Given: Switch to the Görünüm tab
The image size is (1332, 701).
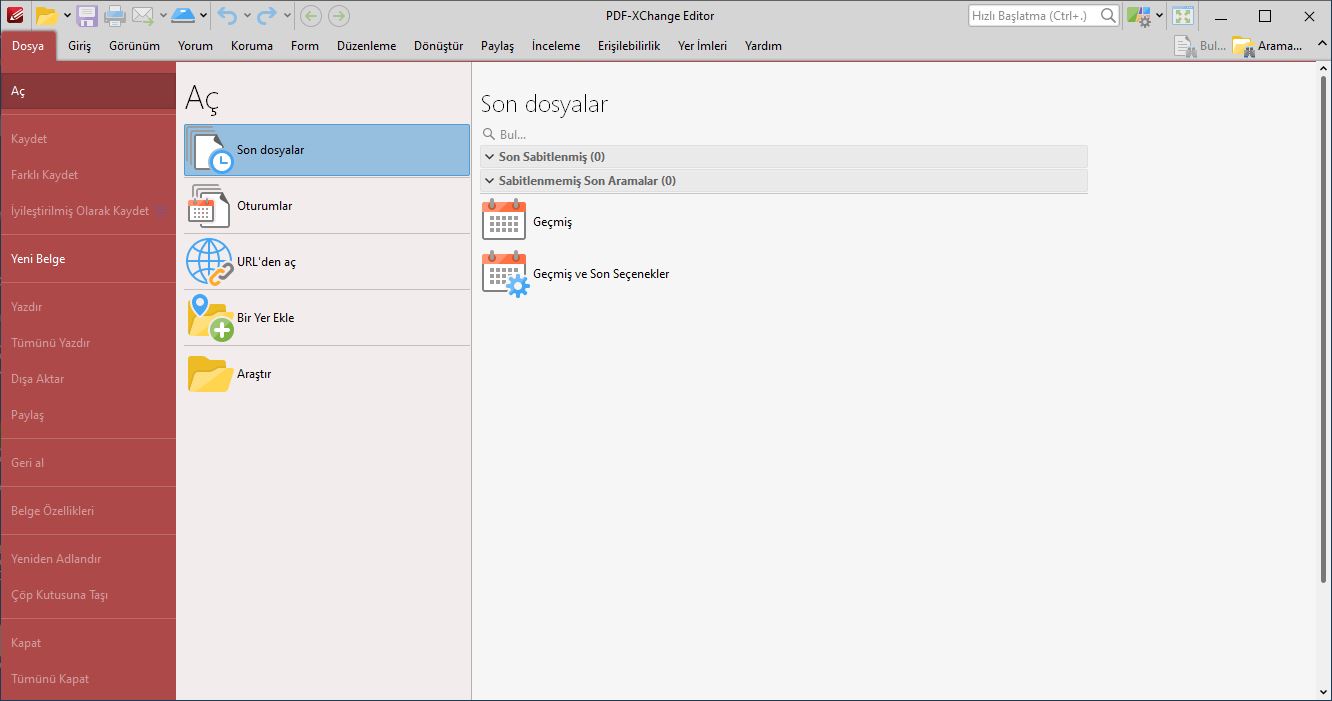Looking at the screenshot, I should [134, 46].
